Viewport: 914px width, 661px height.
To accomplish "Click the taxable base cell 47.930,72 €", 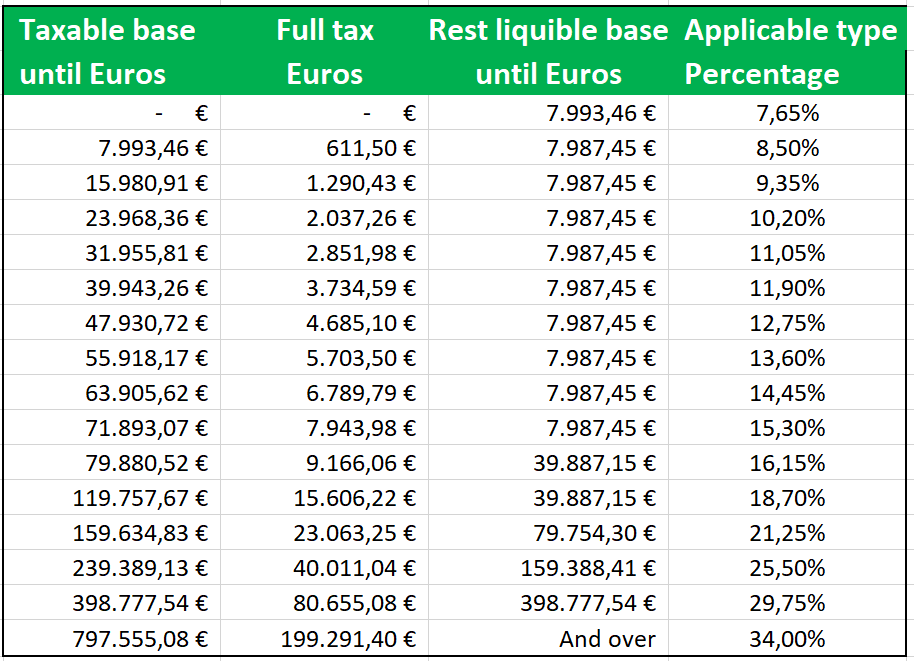I will [x=112, y=323].
